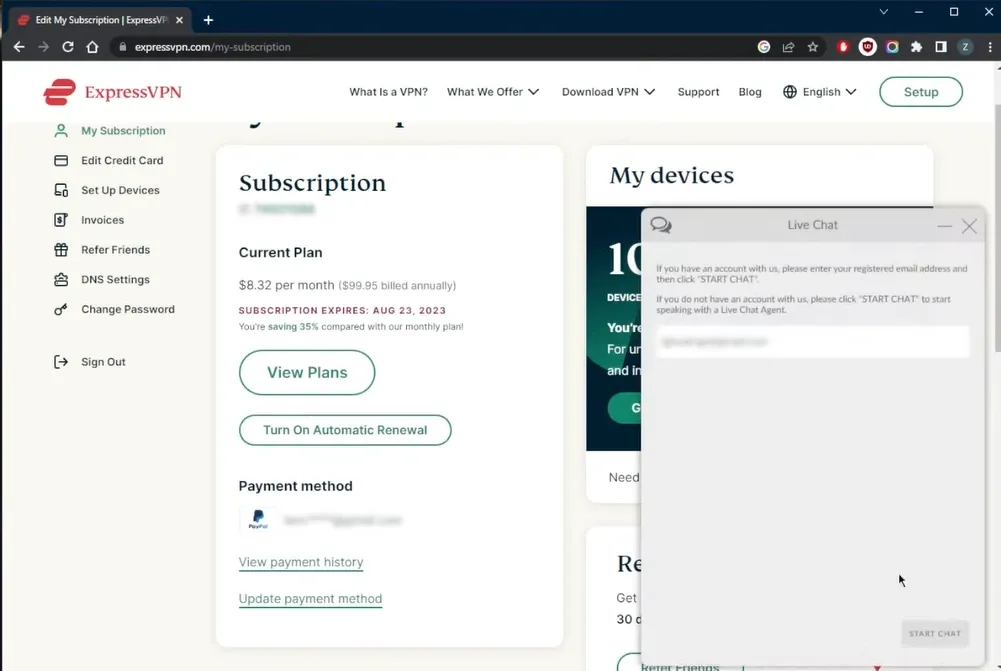Toggle the browser side panel

coord(941,47)
